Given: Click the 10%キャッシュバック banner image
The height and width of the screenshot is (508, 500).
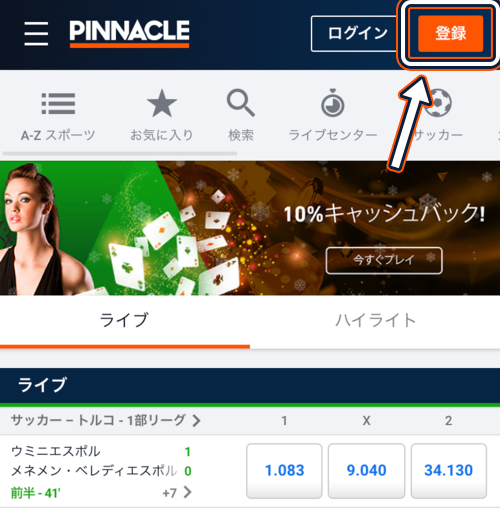Looking at the screenshot, I should click(x=250, y=228).
